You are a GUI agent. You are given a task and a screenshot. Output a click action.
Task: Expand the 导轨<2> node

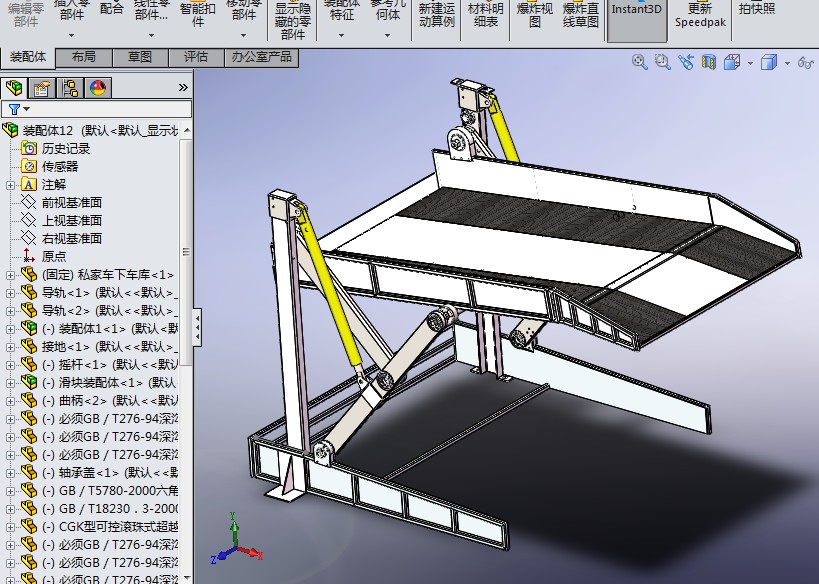tap(10, 311)
